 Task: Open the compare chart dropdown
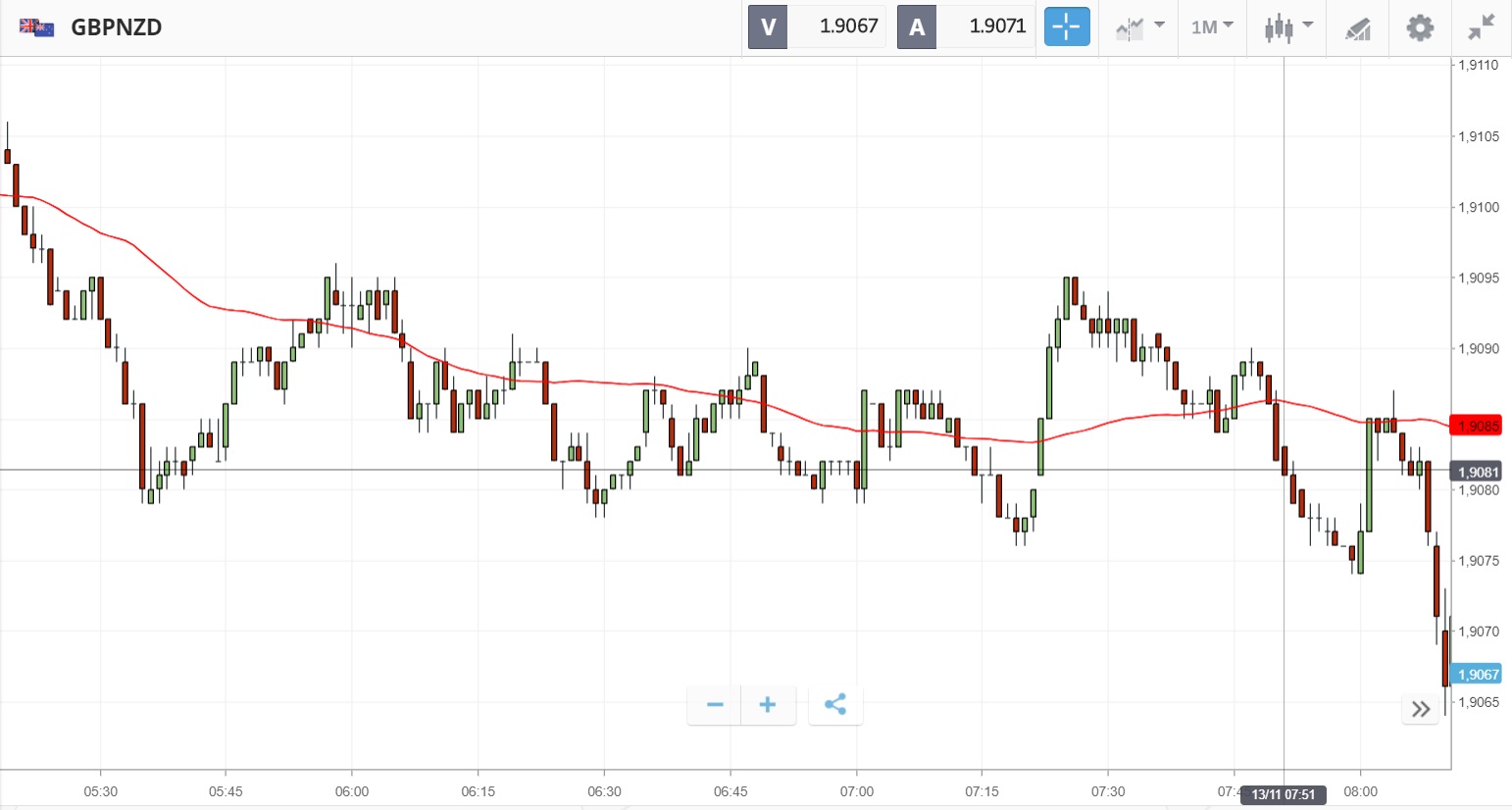coord(1139,27)
